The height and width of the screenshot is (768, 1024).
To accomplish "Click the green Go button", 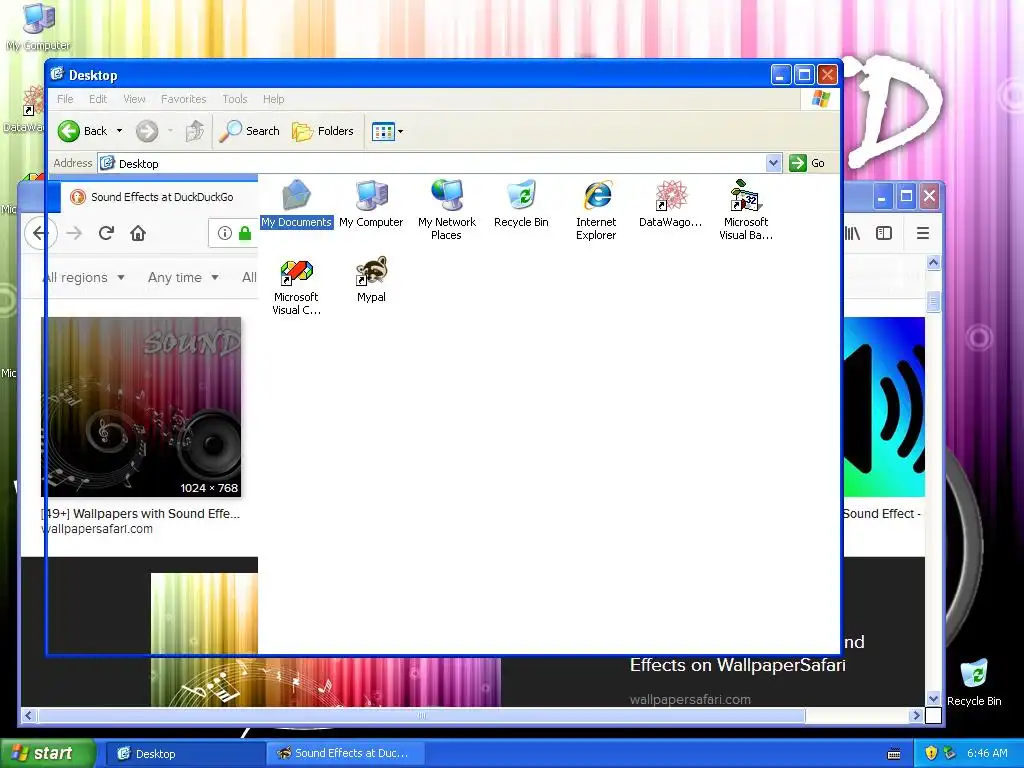I will 807,163.
